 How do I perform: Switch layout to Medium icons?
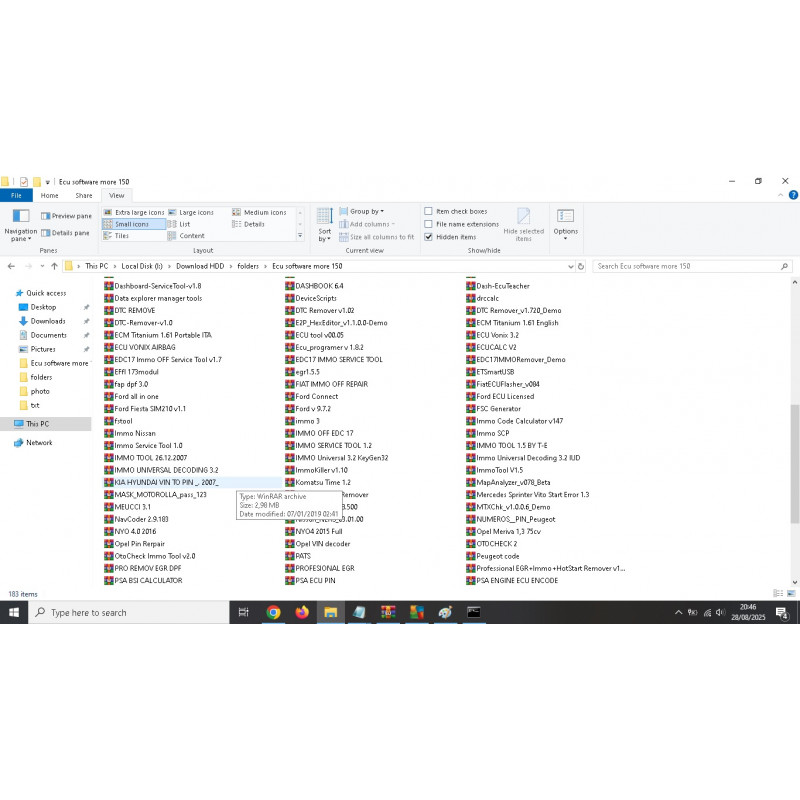click(x=259, y=212)
